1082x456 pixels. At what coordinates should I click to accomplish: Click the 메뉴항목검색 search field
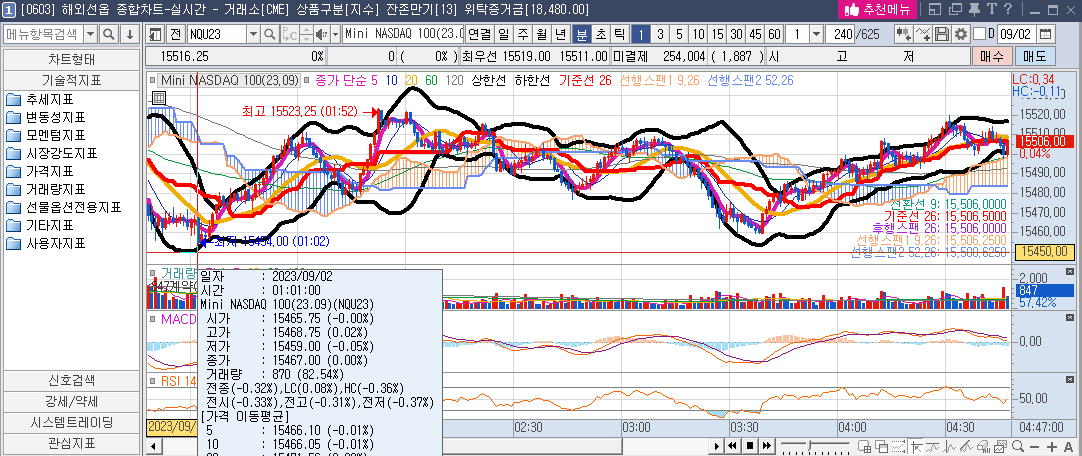[x=44, y=34]
